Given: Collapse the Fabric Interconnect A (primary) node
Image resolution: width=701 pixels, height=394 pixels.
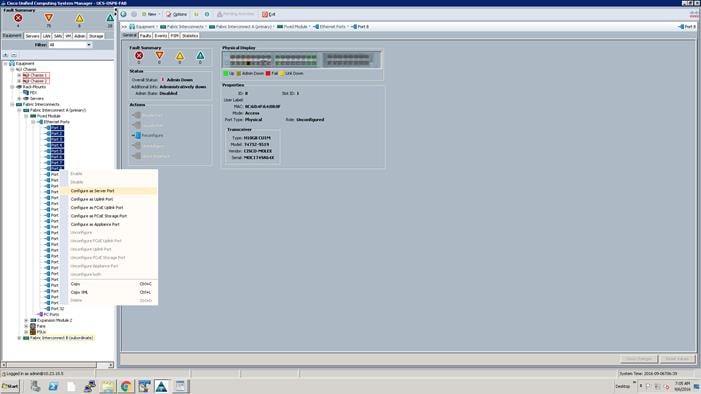Looking at the screenshot, I should click(19, 110).
